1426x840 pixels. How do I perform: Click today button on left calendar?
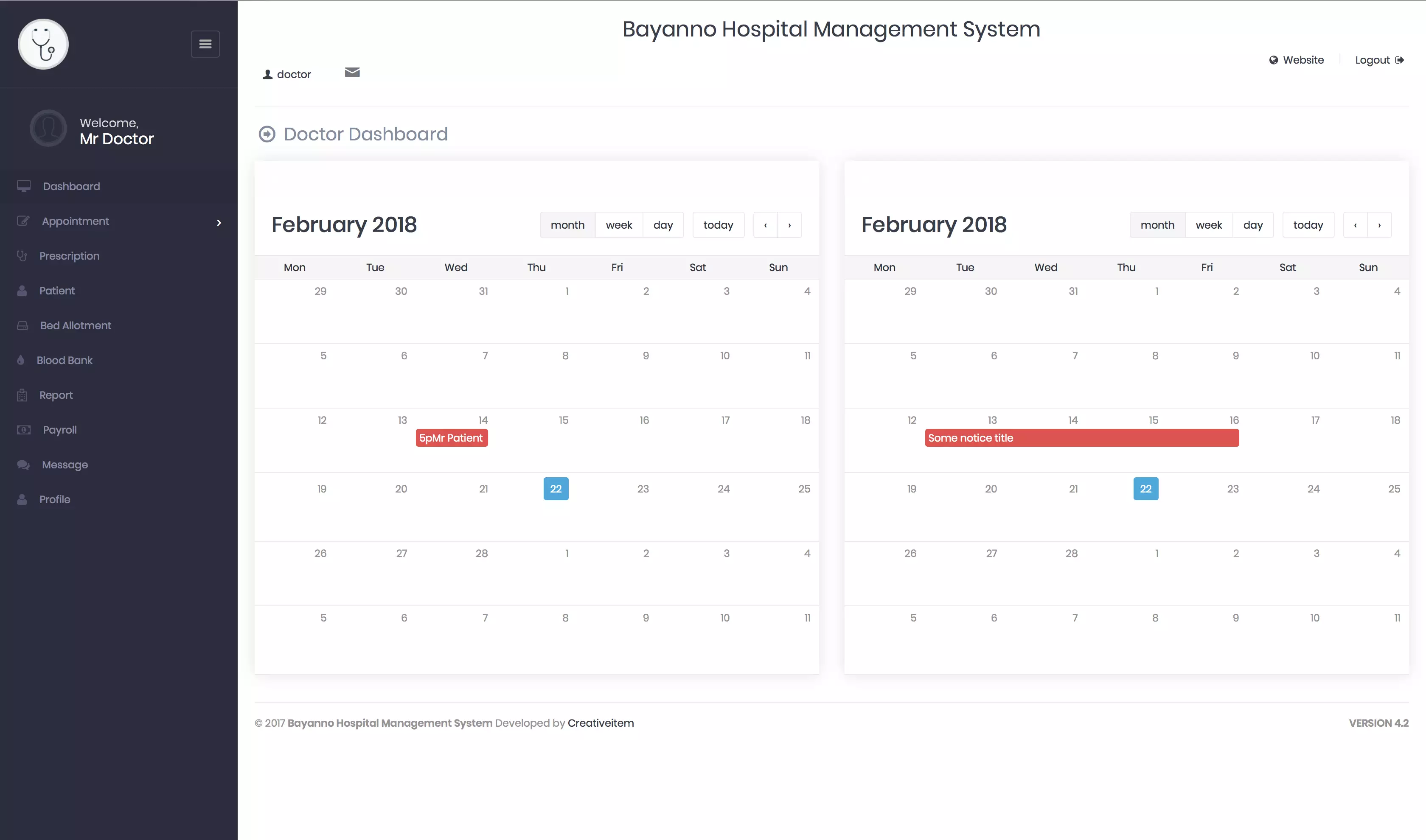[x=719, y=225]
